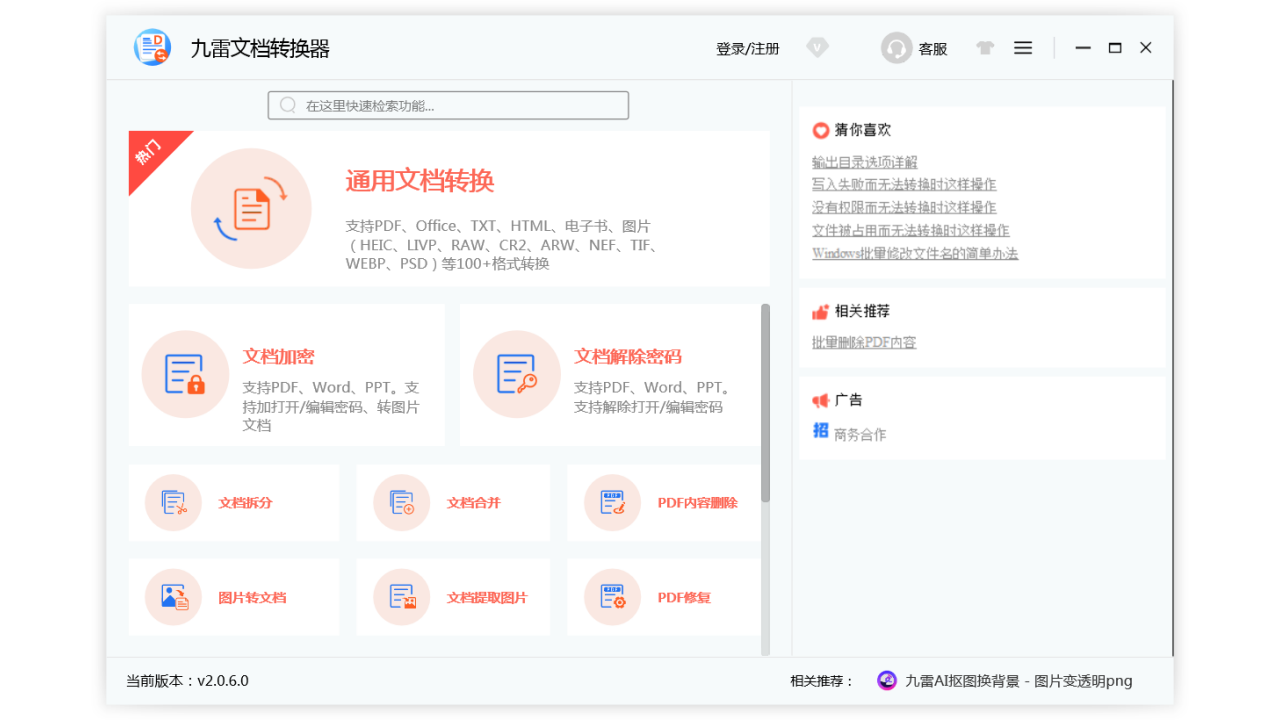Select the Document Password Removal (文档解除密码) key icon
The image size is (1280, 720).
516,374
